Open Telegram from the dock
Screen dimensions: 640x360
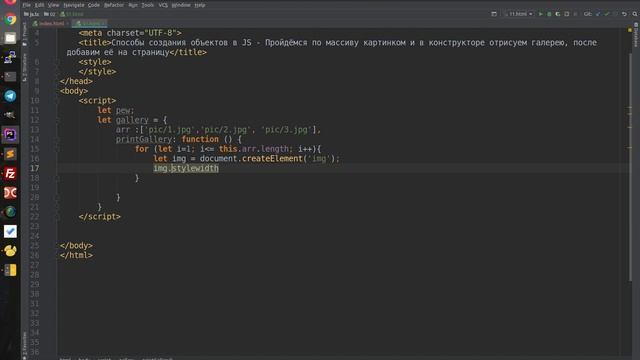click(x=10, y=96)
